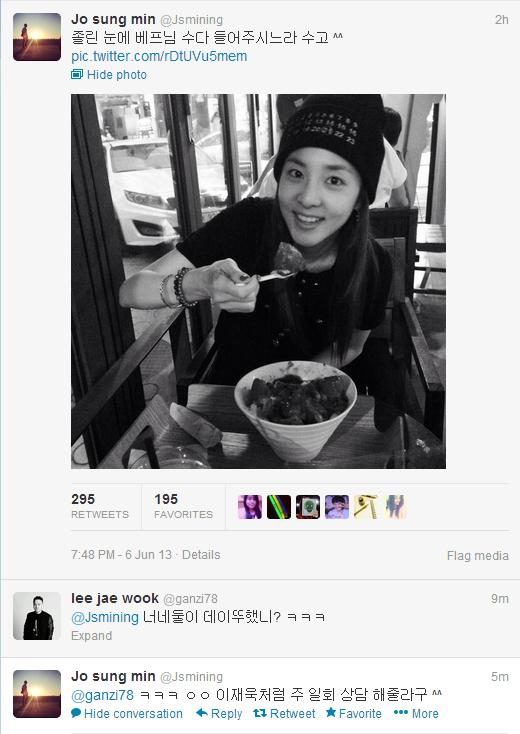Open lee jae wook's profile avatar
Screen dimensions: 520x734
coord(37,616)
